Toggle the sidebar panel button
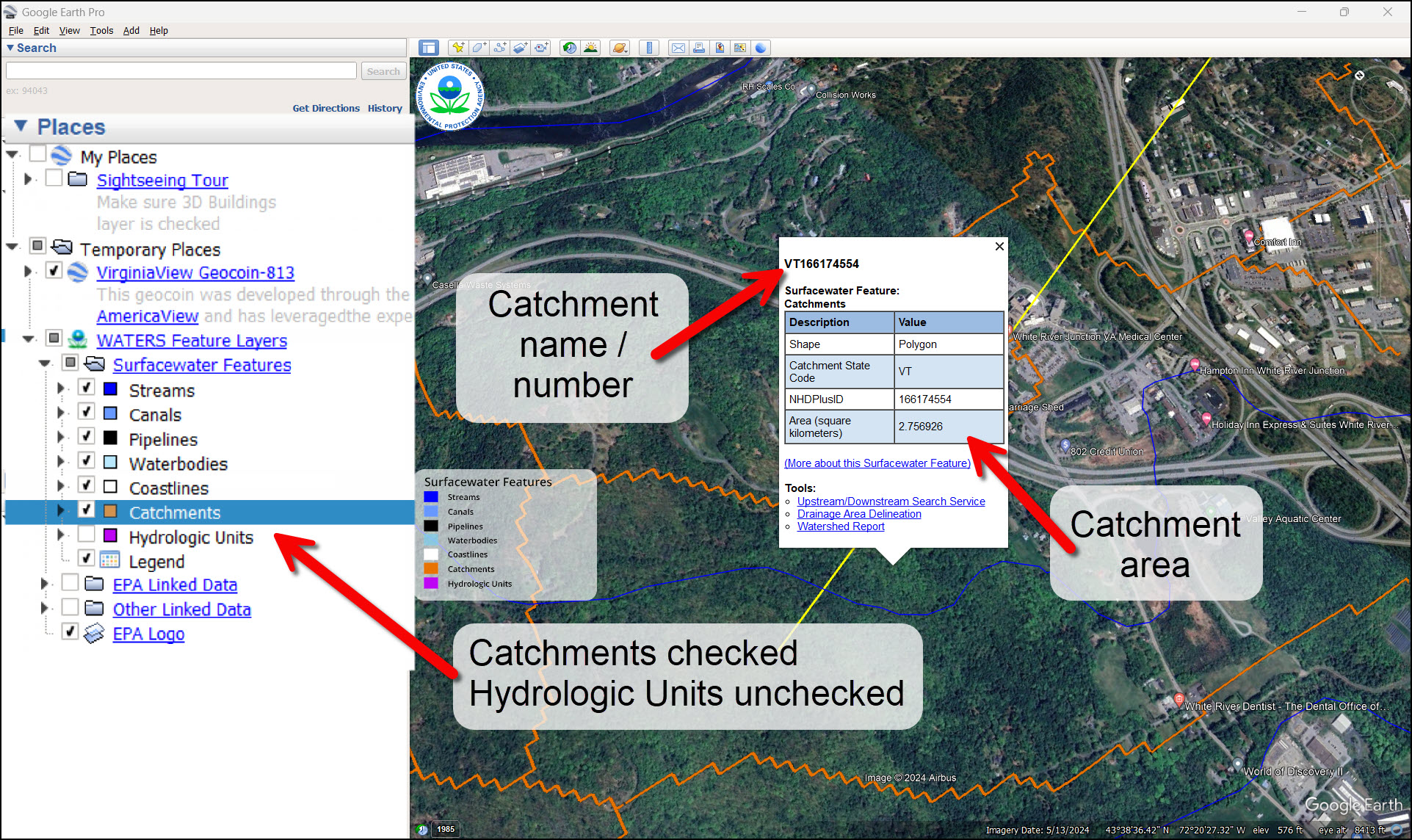 point(429,48)
